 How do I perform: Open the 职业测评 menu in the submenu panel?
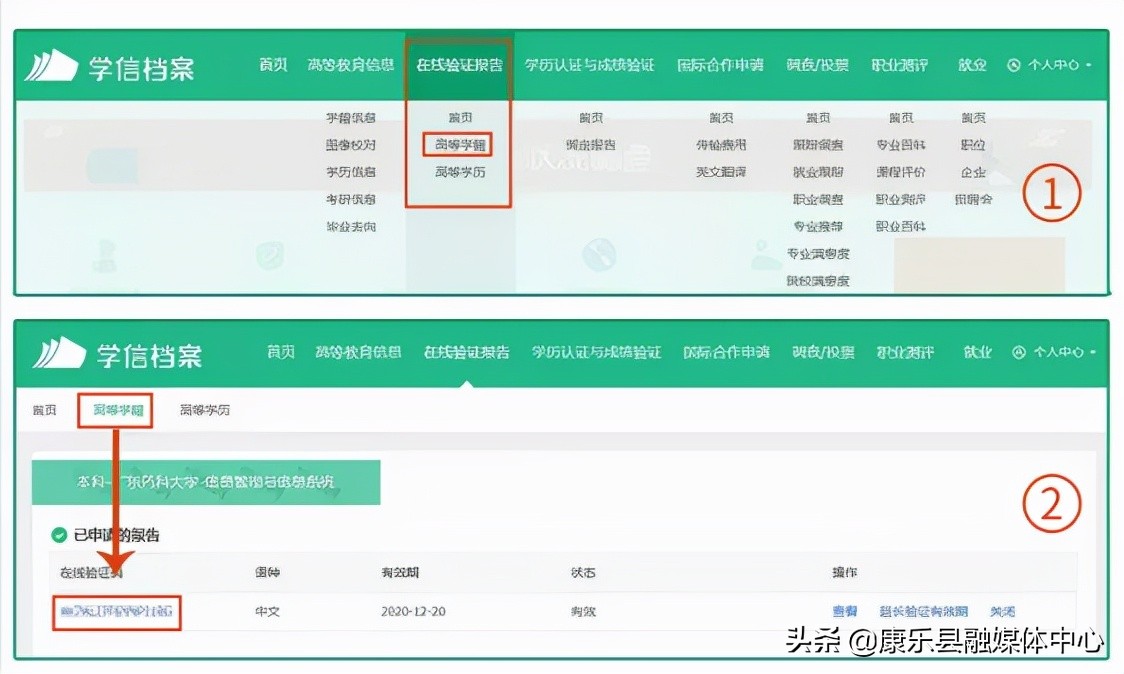click(x=900, y=65)
